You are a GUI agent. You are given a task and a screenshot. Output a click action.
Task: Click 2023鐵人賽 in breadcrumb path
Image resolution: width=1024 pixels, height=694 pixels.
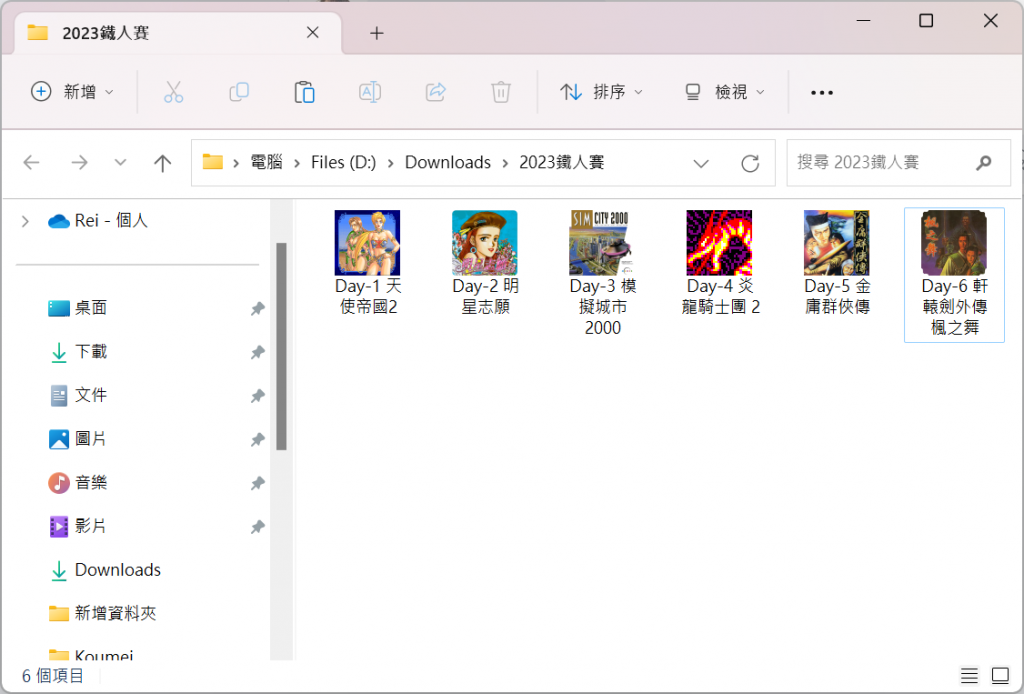562,163
